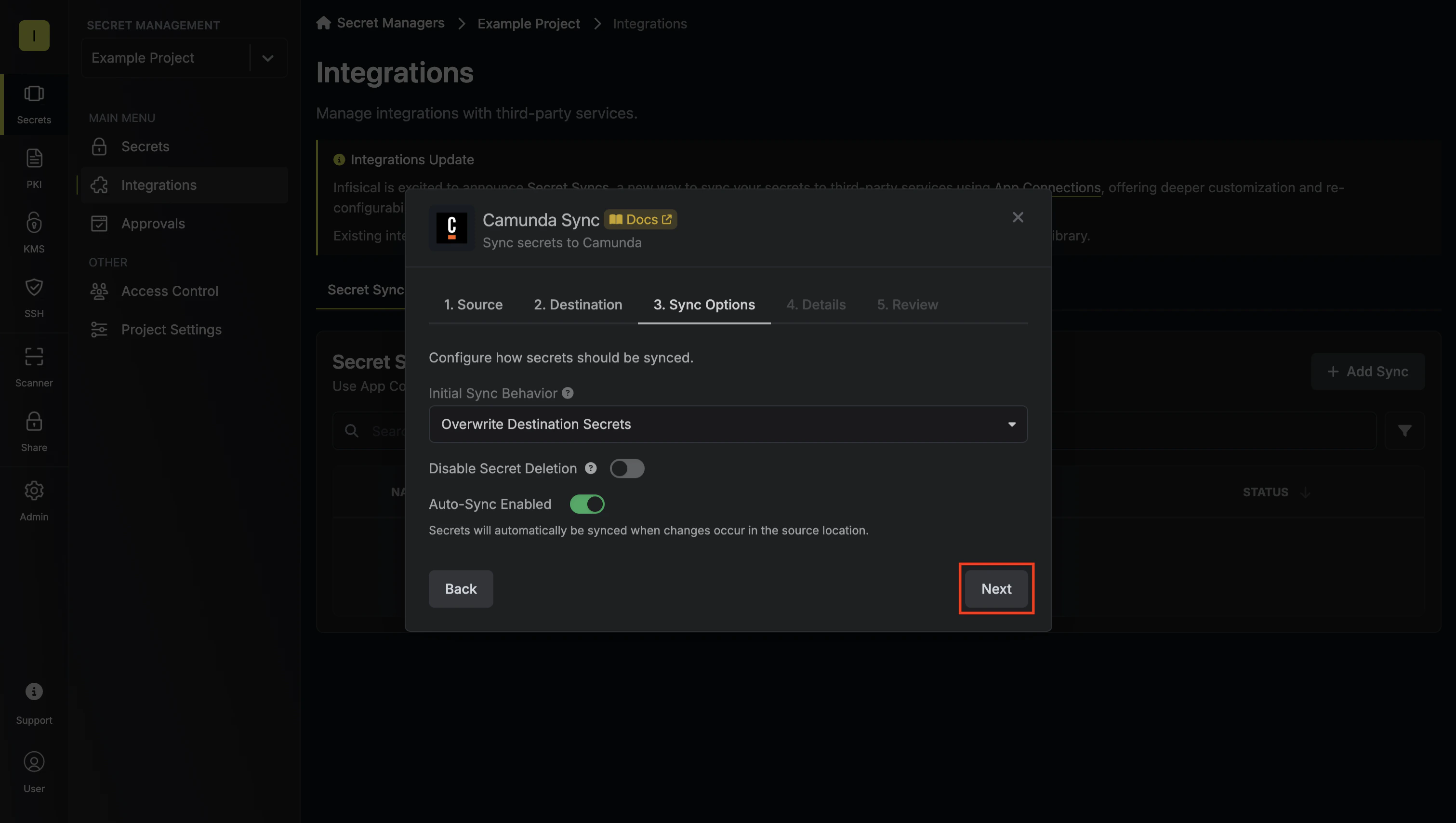This screenshot has height=823, width=1456.
Task: Click the Status column sort arrow
Action: (x=1305, y=492)
